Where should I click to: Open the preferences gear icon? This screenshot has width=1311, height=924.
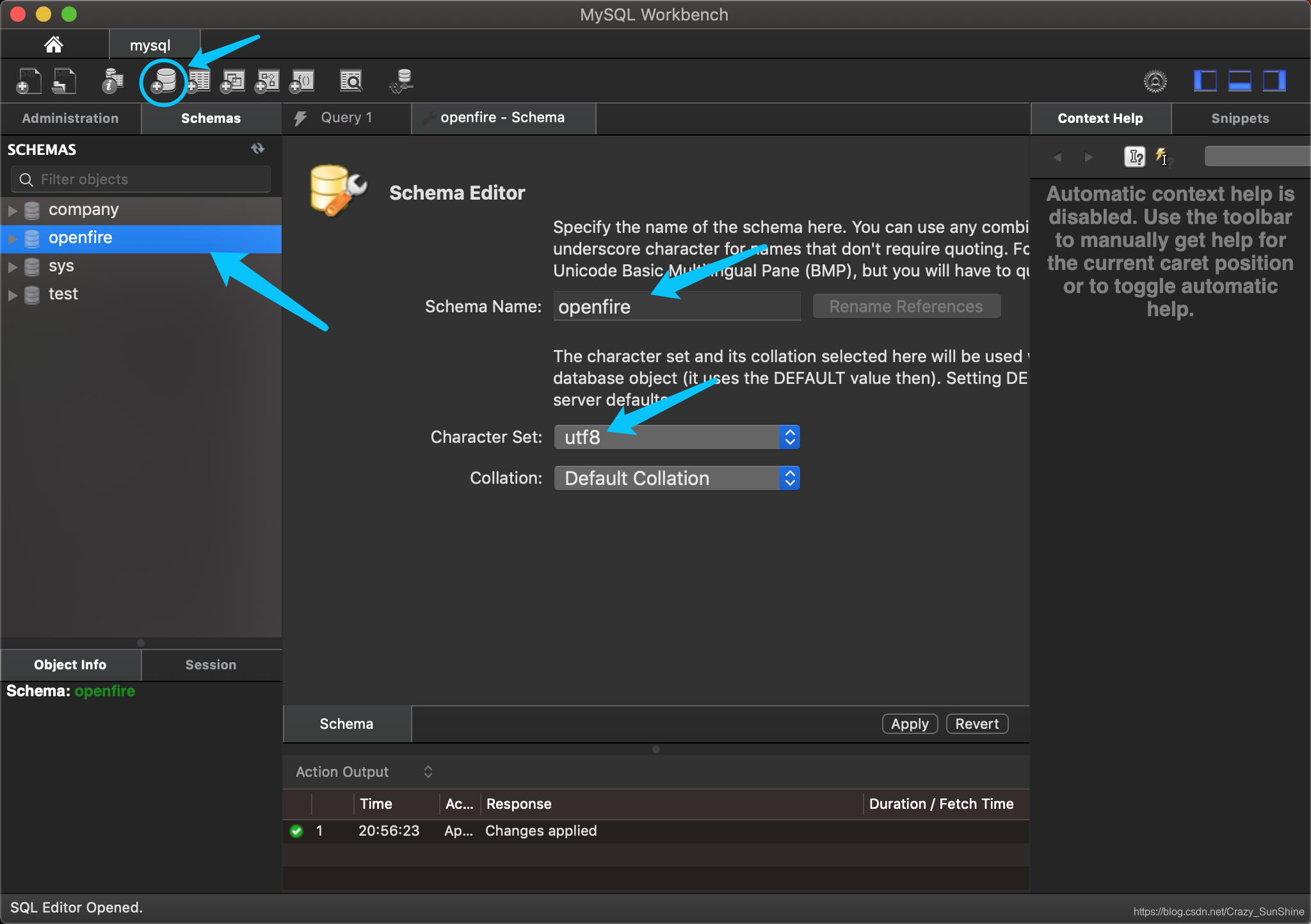coord(1155,81)
